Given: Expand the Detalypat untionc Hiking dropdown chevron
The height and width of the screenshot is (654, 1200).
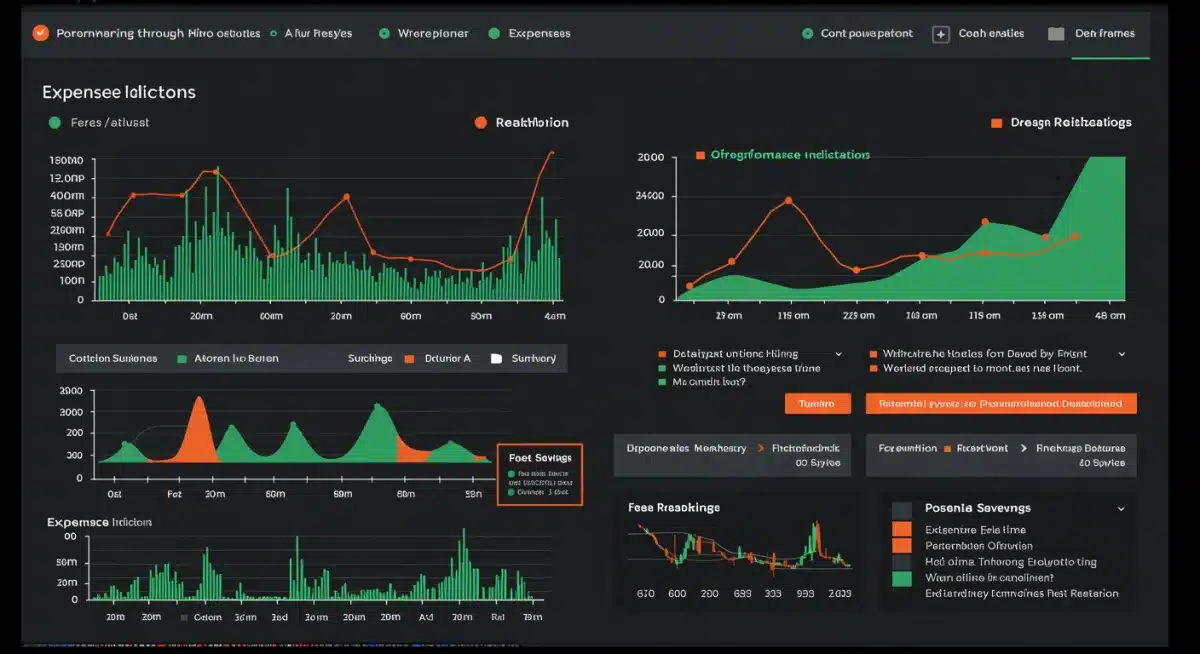Looking at the screenshot, I should coord(838,354).
